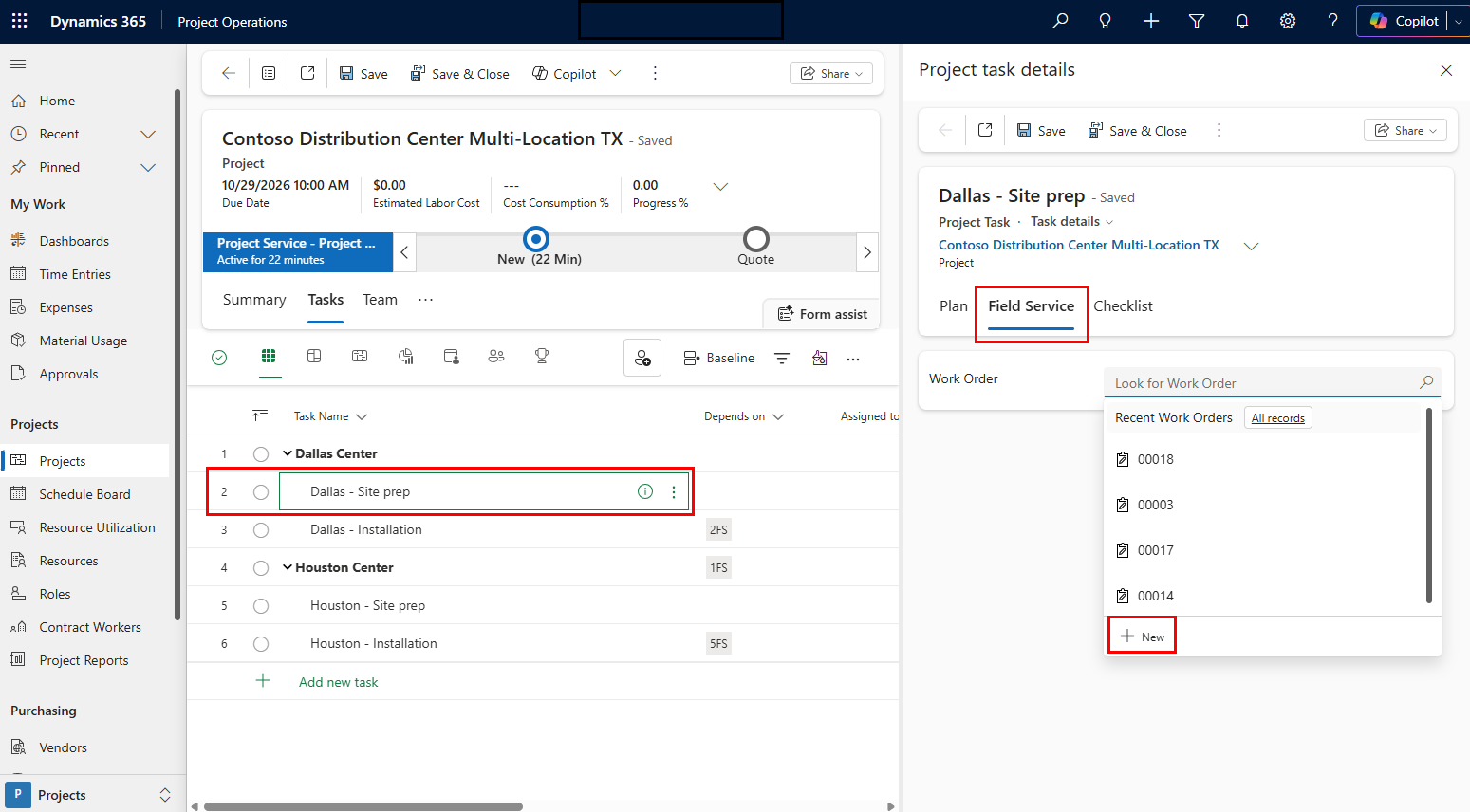Open task details pane in new window icon
This screenshot has height=812, width=1470.
click(985, 130)
